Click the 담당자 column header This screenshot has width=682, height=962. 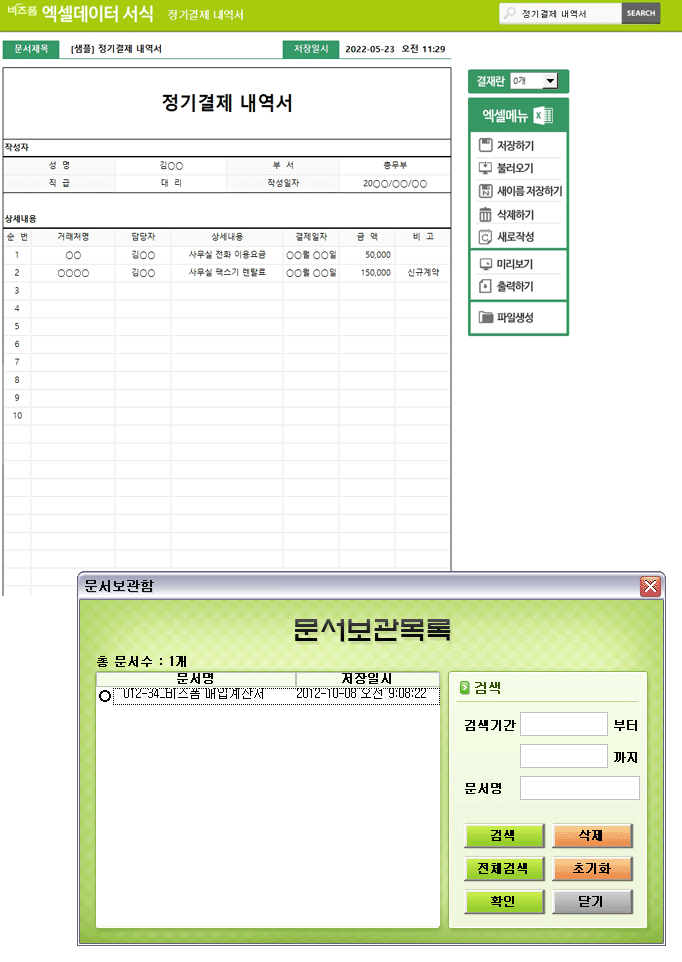pos(143,237)
